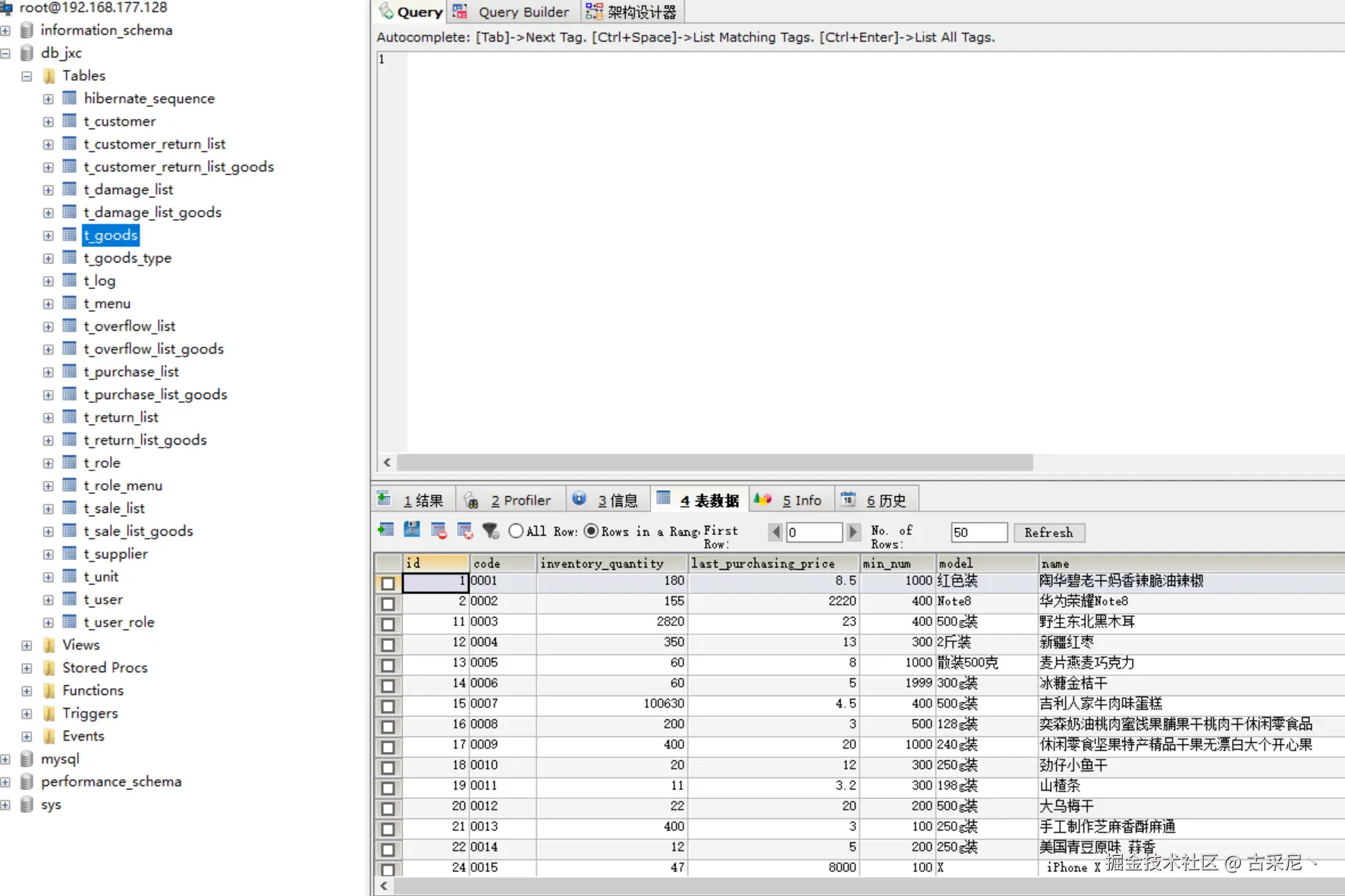Screen dimensions: 1345x896
Task: Open the 6 历史 tab
Action: click(x=876, y=499)
